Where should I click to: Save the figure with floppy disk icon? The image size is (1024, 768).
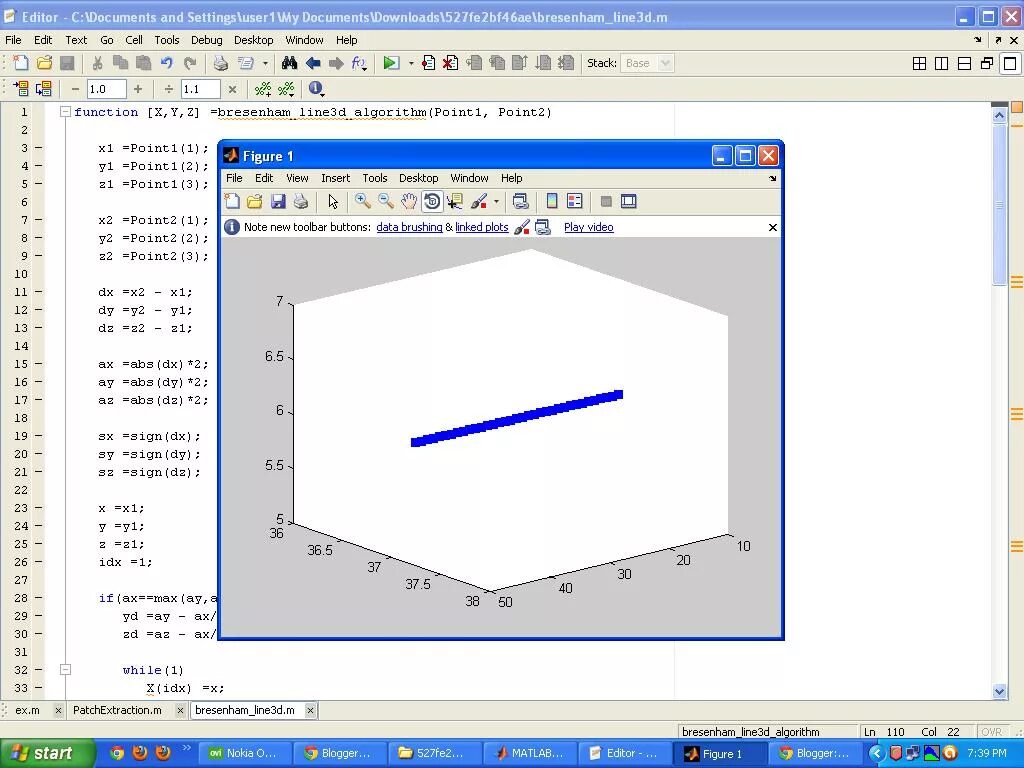click(x=278, y=201)
